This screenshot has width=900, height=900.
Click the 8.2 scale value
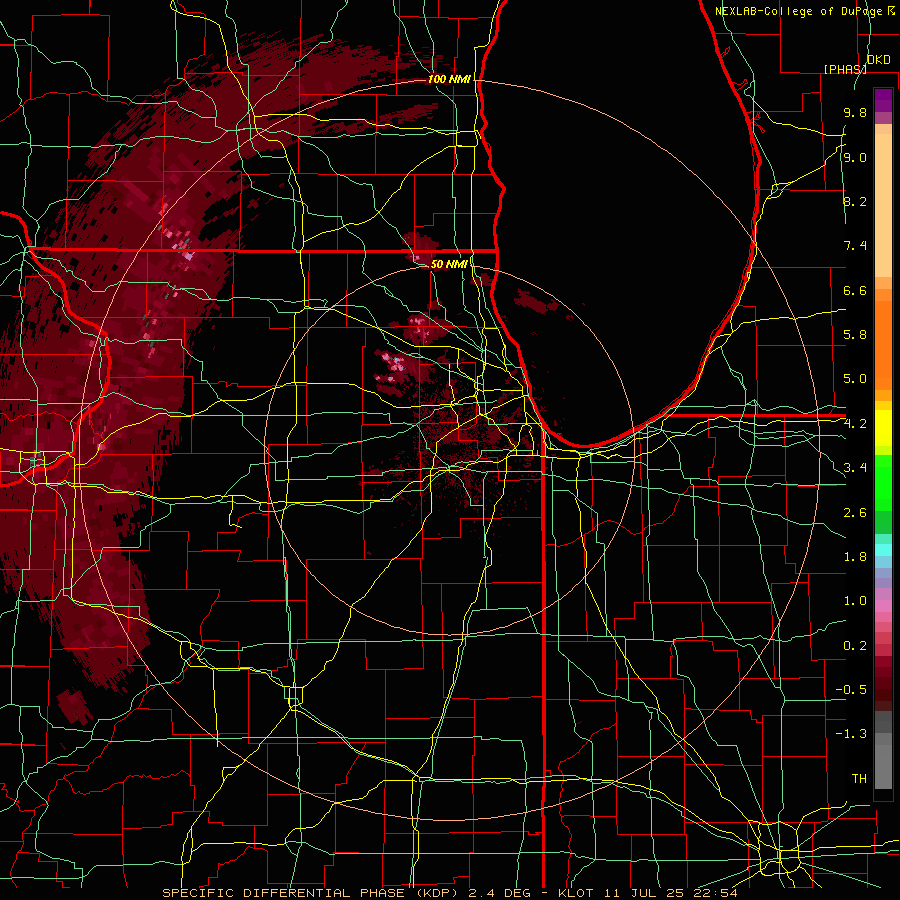855,201
